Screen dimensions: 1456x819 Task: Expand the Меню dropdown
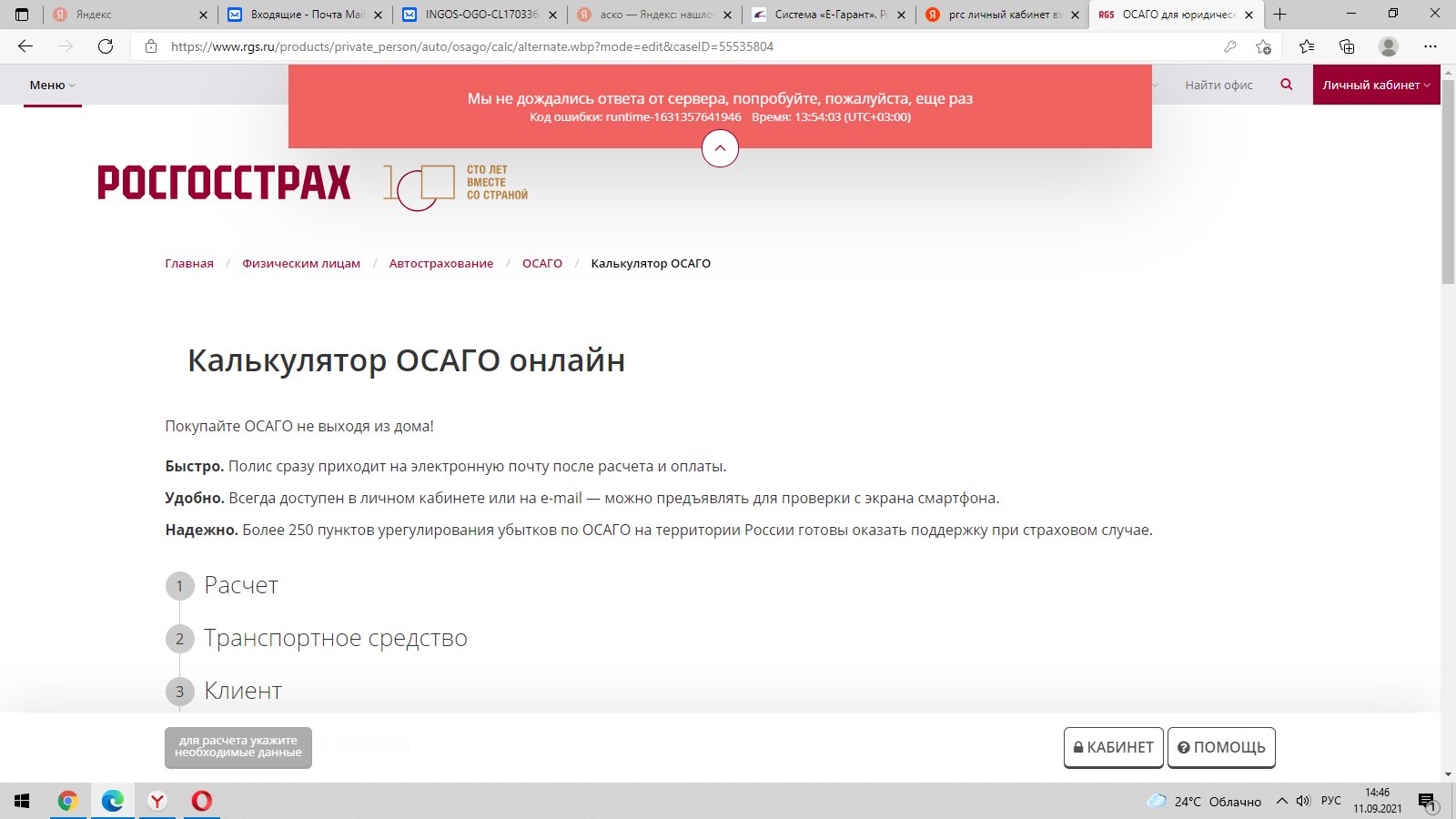(53, 85)
